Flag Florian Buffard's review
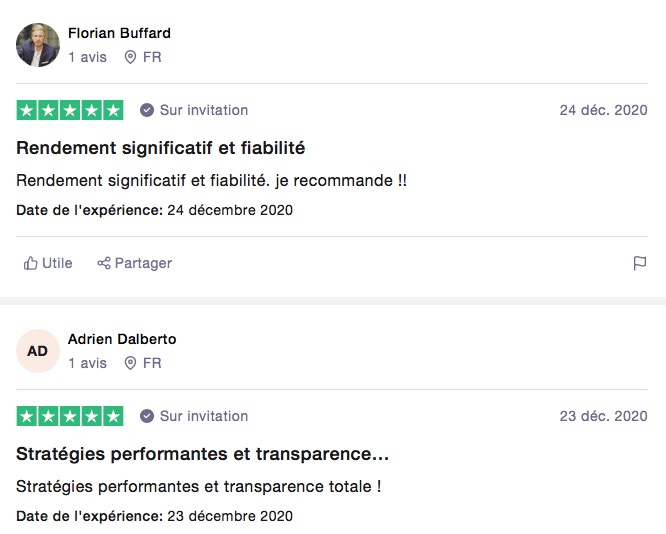The width and height of the screenshot is (666, 534). click(x=640, y=263)
